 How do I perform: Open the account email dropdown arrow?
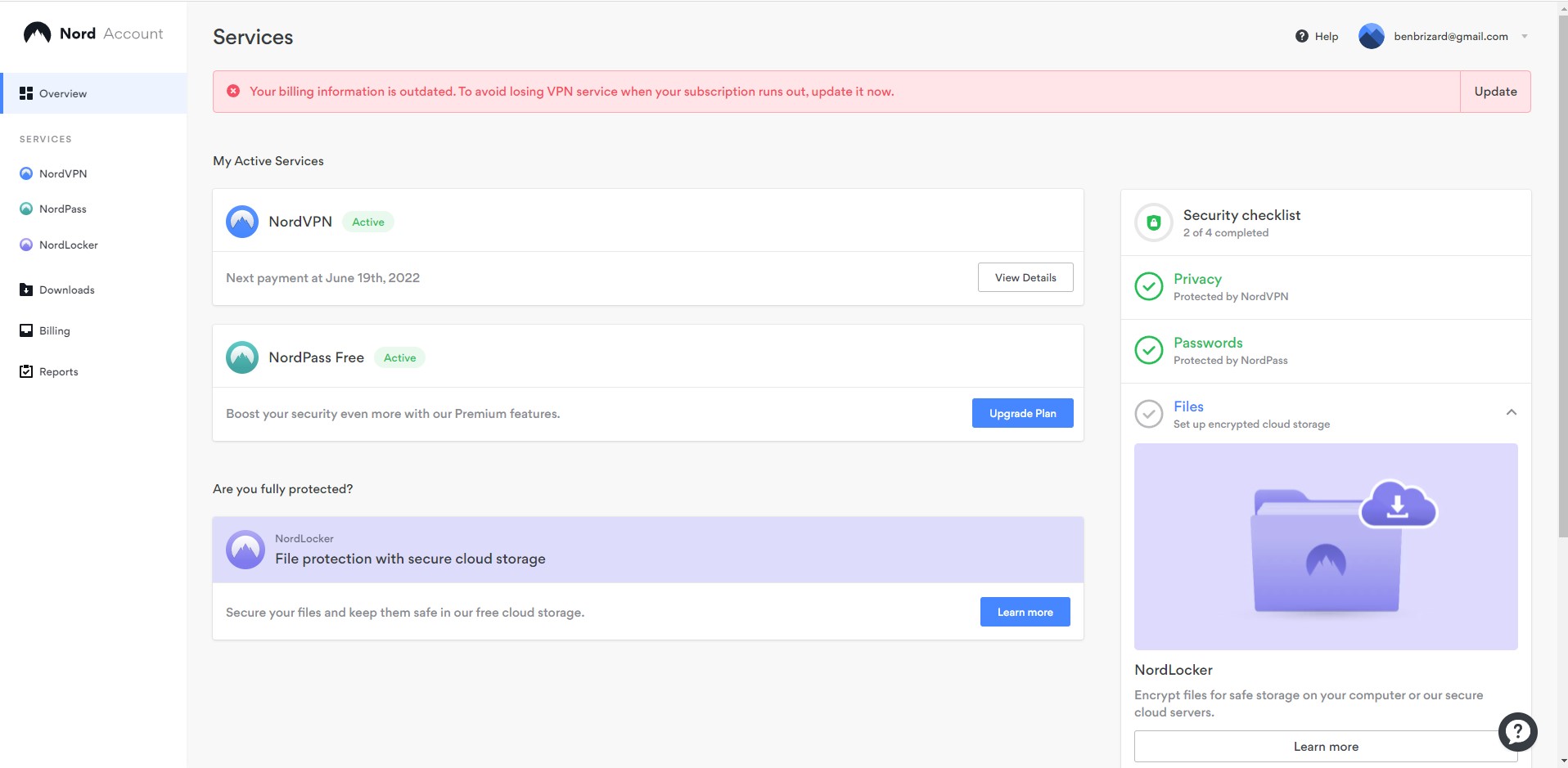point(1524,36)
